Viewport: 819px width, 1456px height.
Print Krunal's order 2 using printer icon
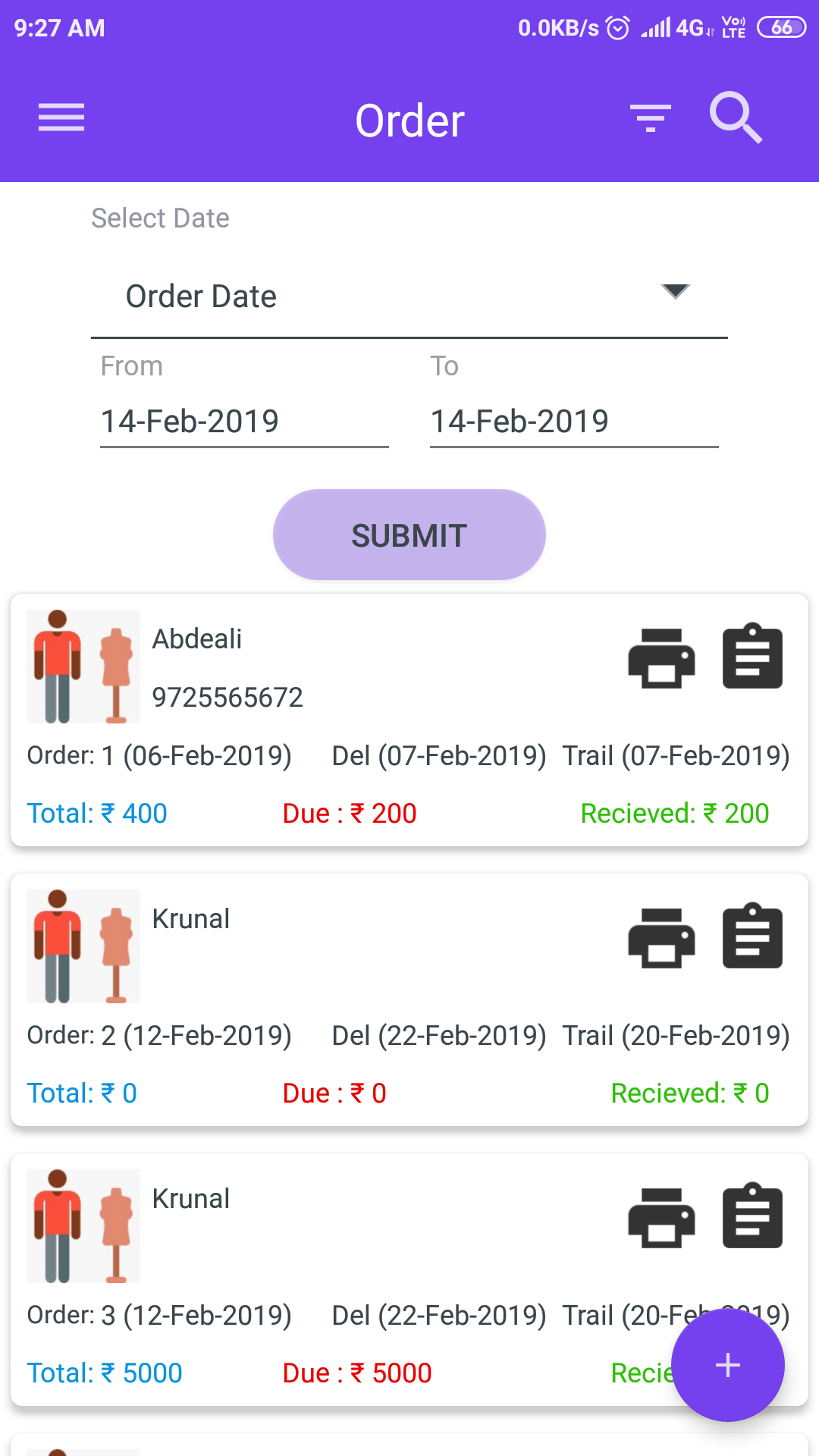[x=661, y=937]
